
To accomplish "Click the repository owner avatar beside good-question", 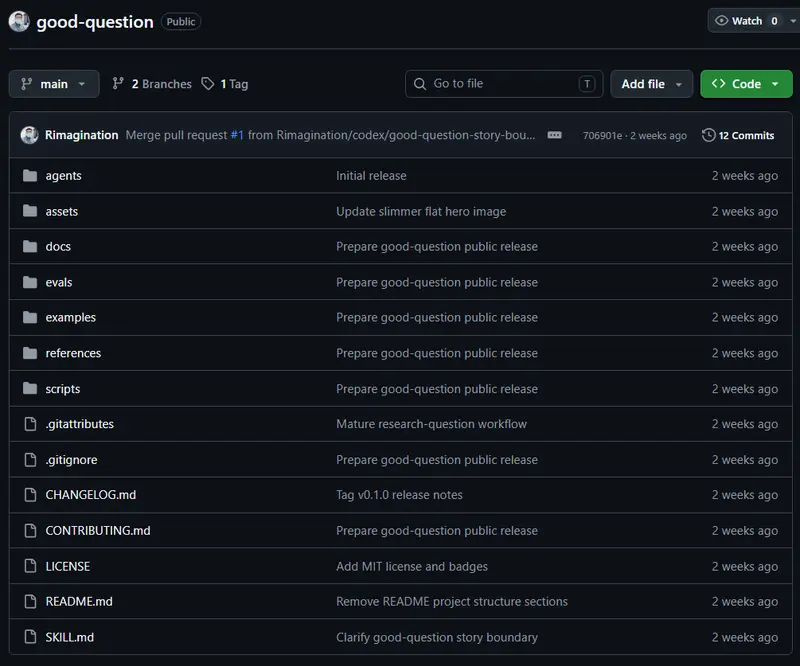I will tap(19, 21).
